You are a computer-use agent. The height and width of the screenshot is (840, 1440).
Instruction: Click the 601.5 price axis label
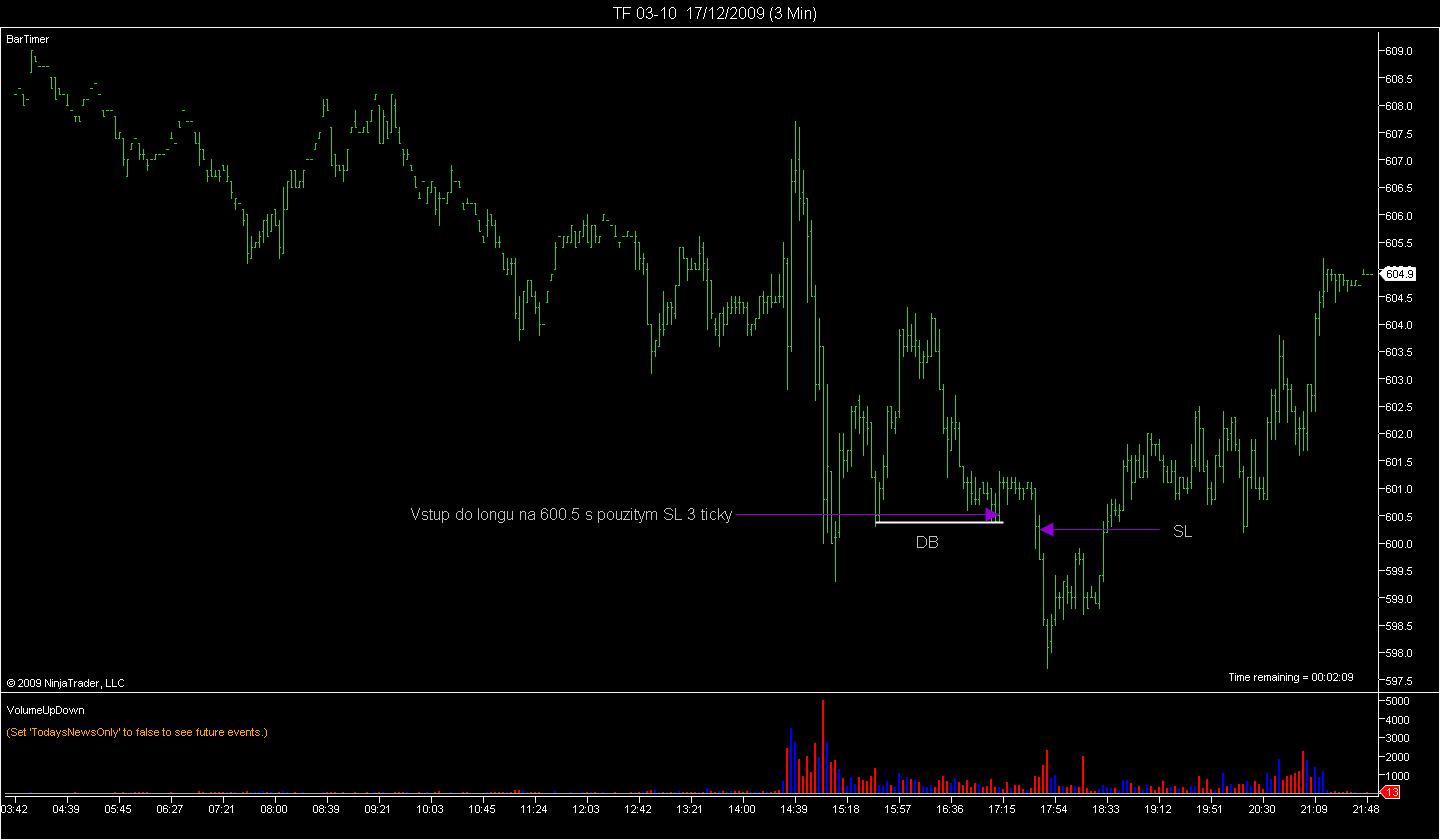coord(1398,462)
